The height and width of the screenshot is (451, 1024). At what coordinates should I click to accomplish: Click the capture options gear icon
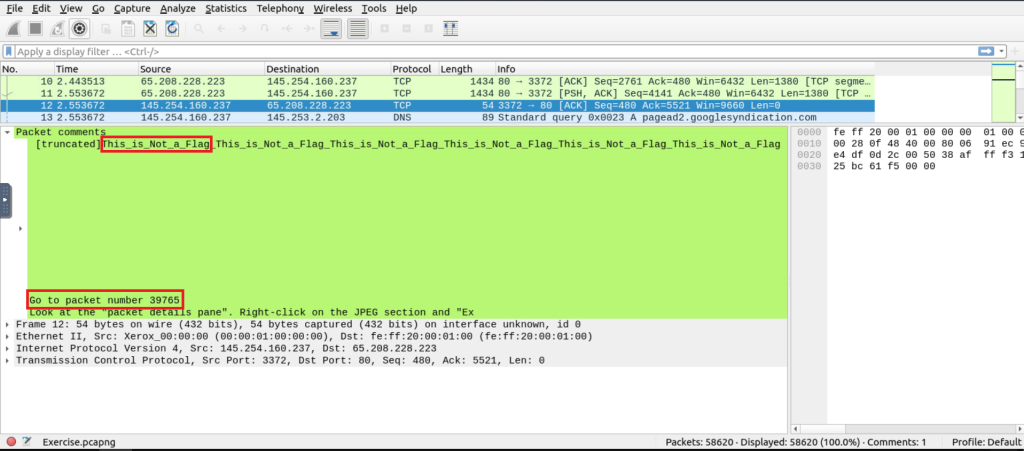click(80, 28)
